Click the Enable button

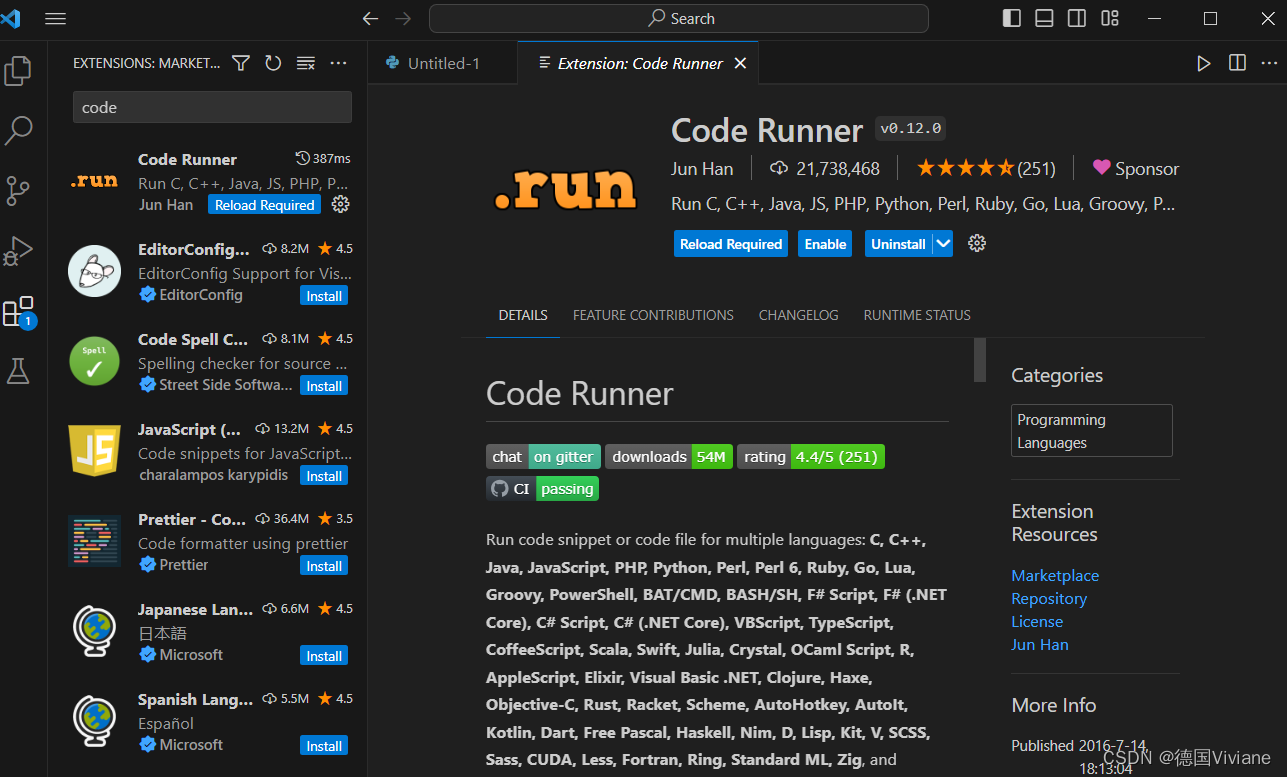pyautogui.click(x=826, y=244)
